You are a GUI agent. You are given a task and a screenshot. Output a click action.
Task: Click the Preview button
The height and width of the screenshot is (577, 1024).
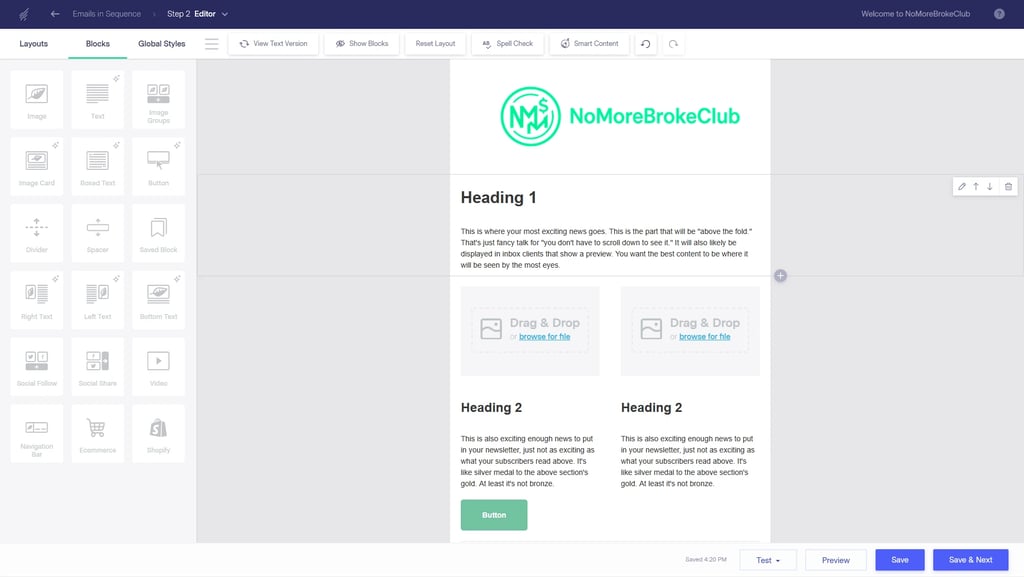(x=836, y=560)
